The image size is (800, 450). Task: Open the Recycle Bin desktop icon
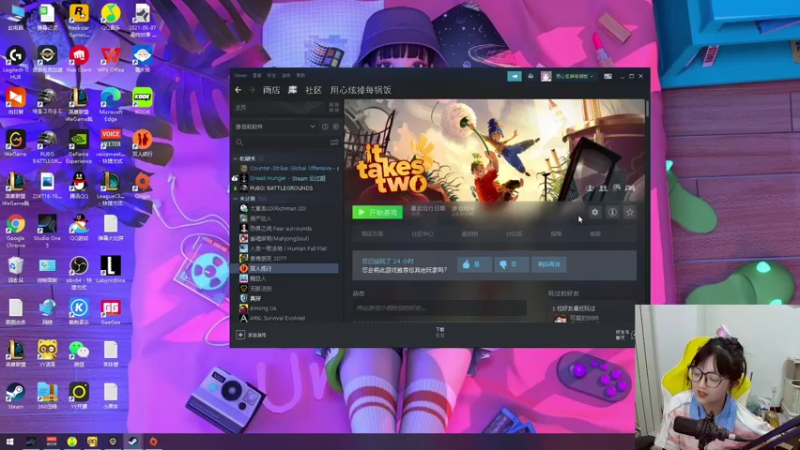coord(15,269)
